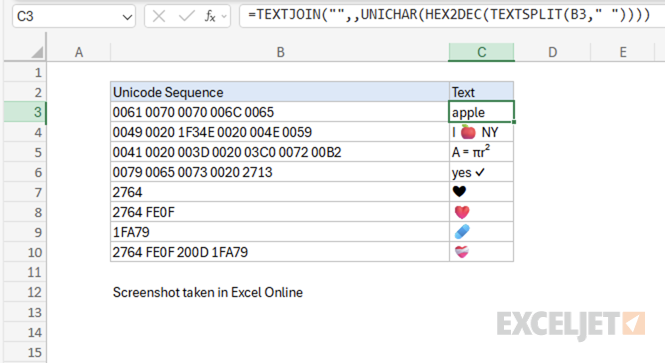Select row 8 header
Viewport: 665px width, 363px height.
[x=25, y=212]
